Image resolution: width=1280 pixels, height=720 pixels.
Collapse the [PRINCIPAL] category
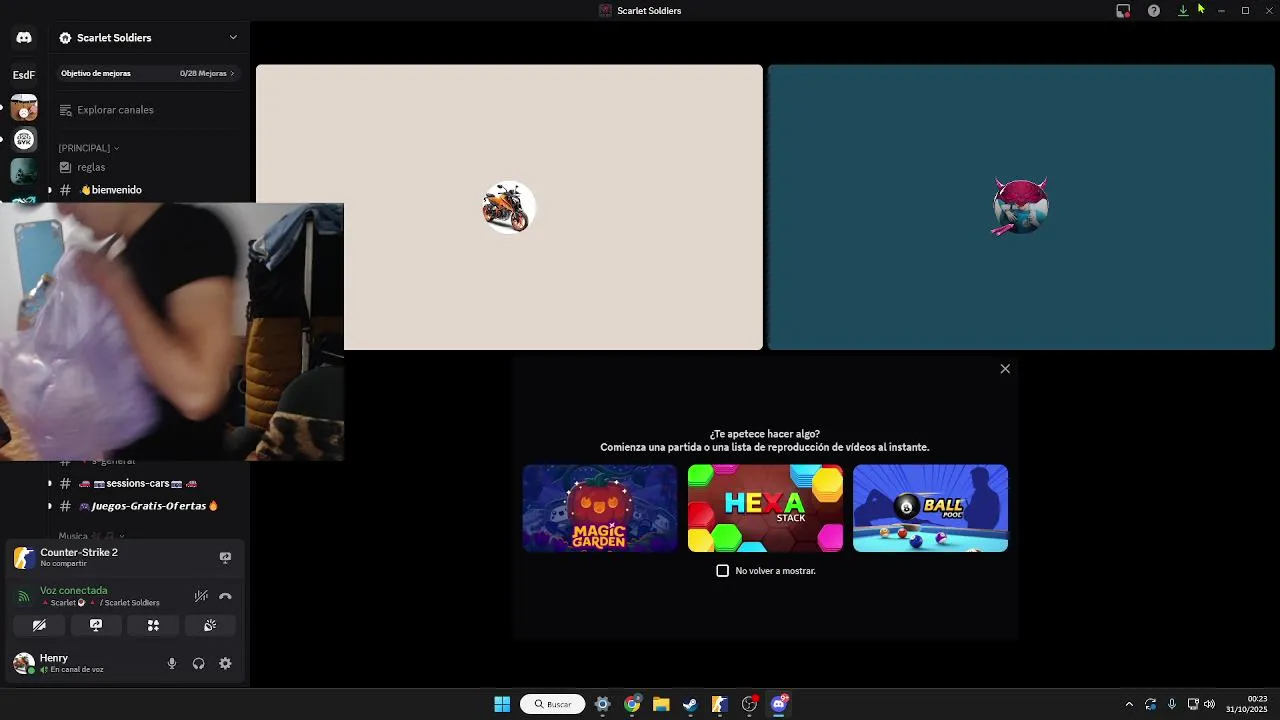click(x=88, y=148)
